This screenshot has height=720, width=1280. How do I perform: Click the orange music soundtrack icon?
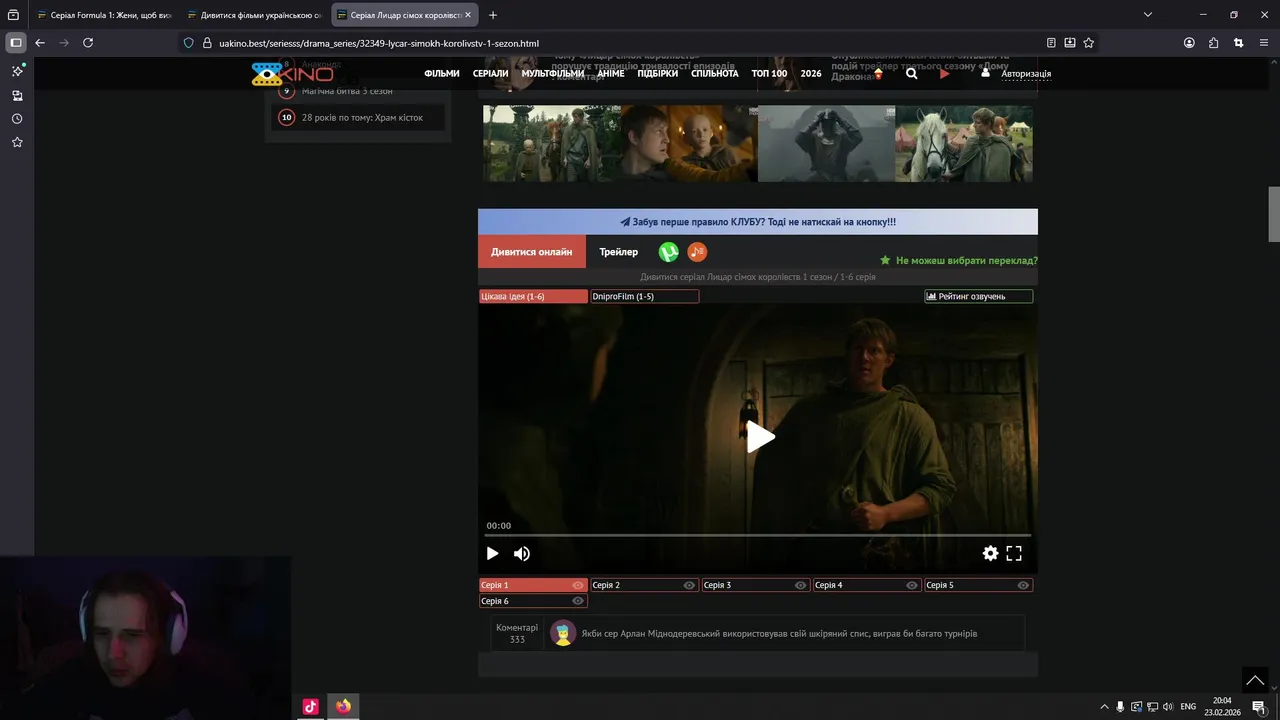(x=697, y=252)
